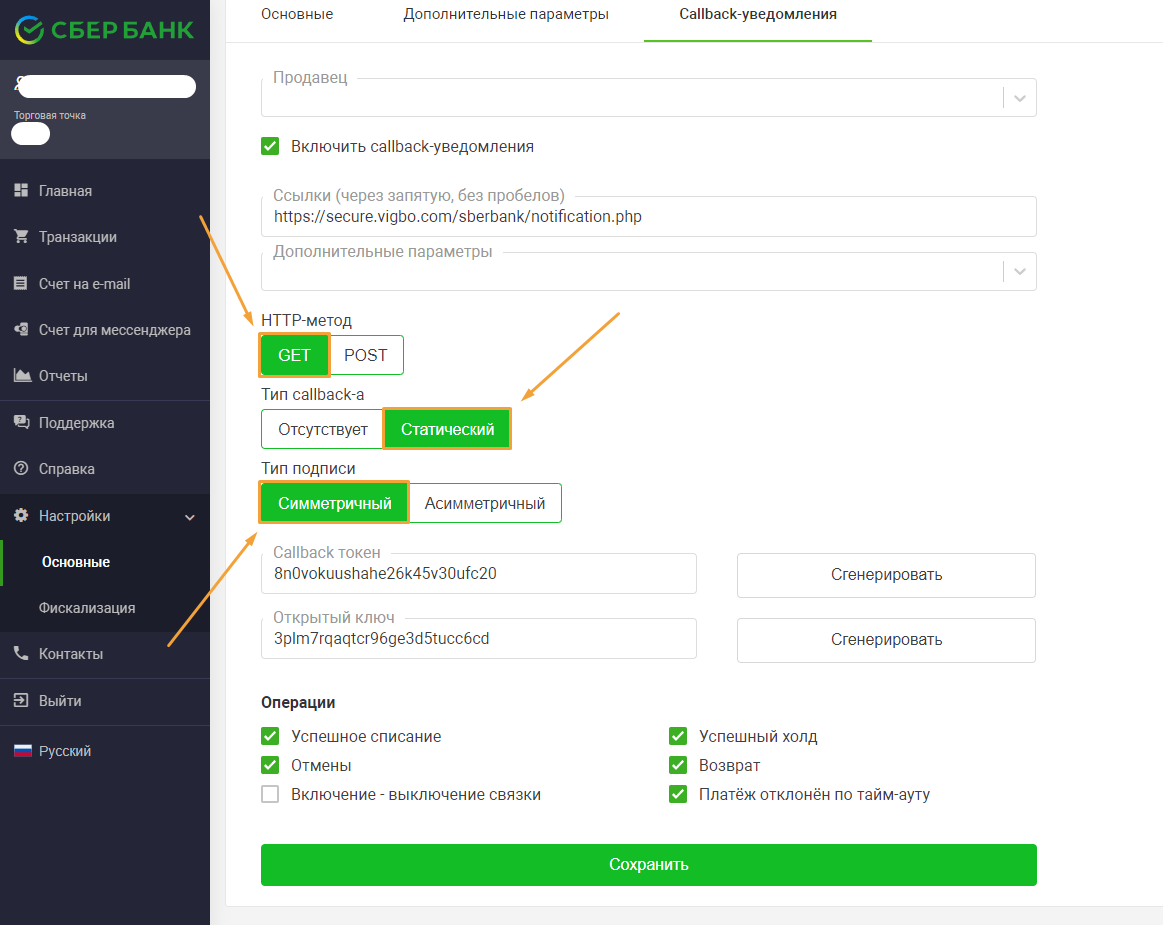Click the Выйти logout icon

click(x=21, y=700)
